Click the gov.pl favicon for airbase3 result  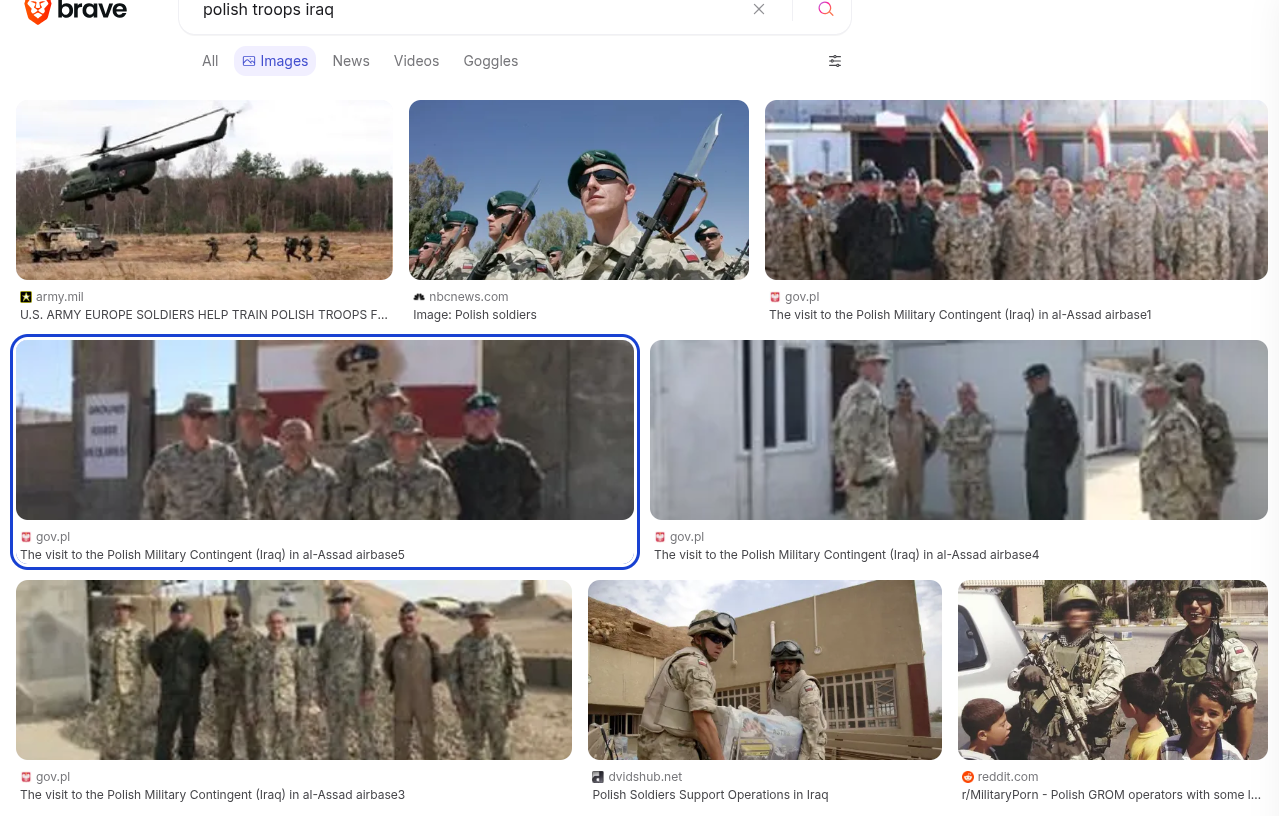[26, 777]
